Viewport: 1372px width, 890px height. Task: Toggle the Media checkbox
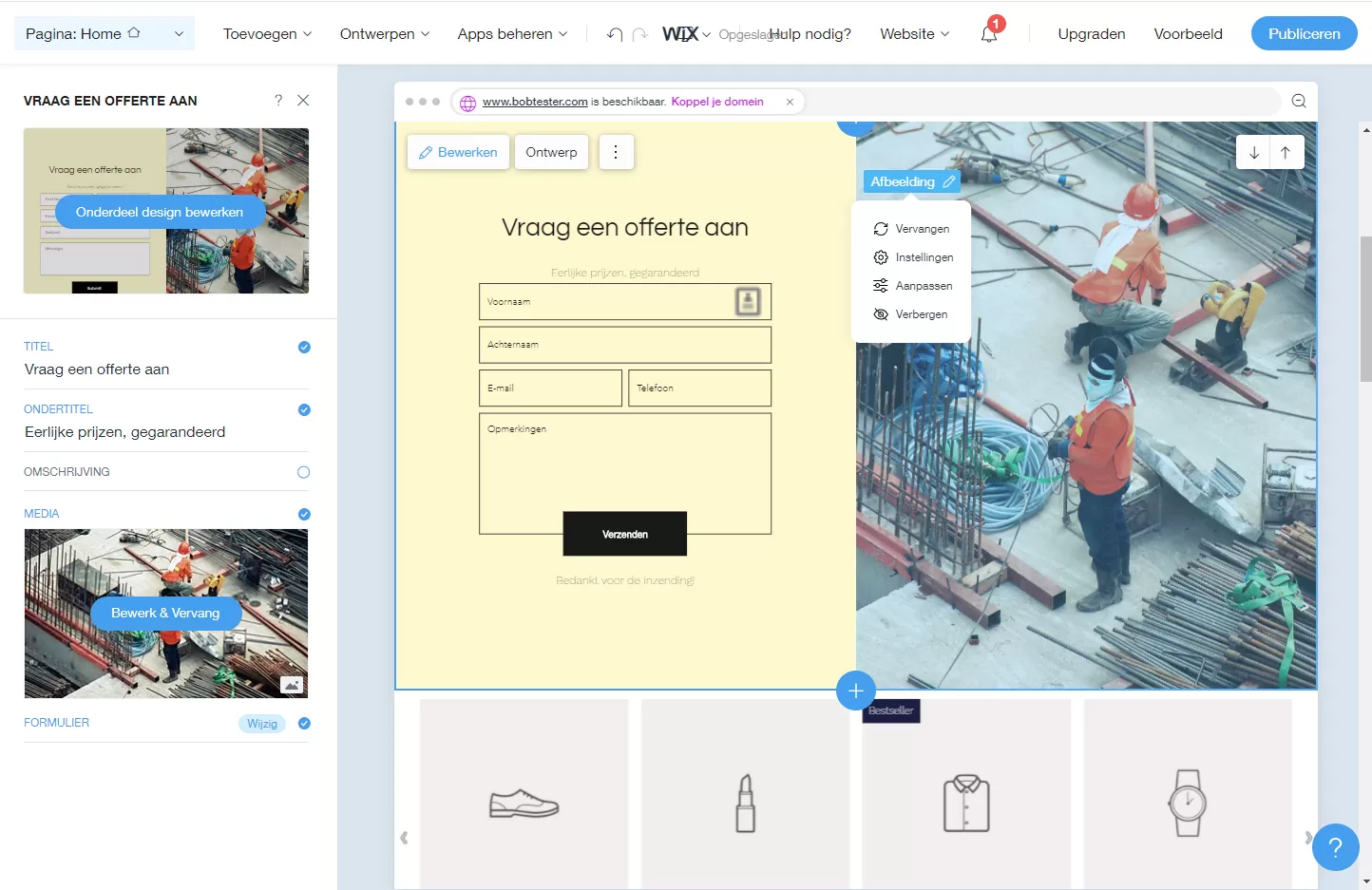tap(304, 514)
